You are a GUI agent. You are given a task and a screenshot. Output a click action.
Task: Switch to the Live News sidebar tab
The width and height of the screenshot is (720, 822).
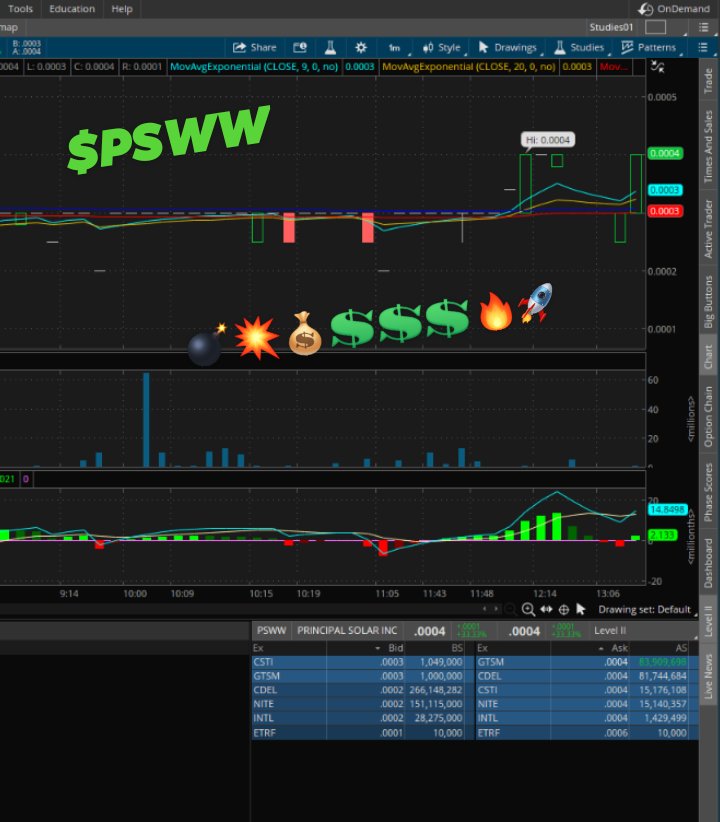coord(708,676)
